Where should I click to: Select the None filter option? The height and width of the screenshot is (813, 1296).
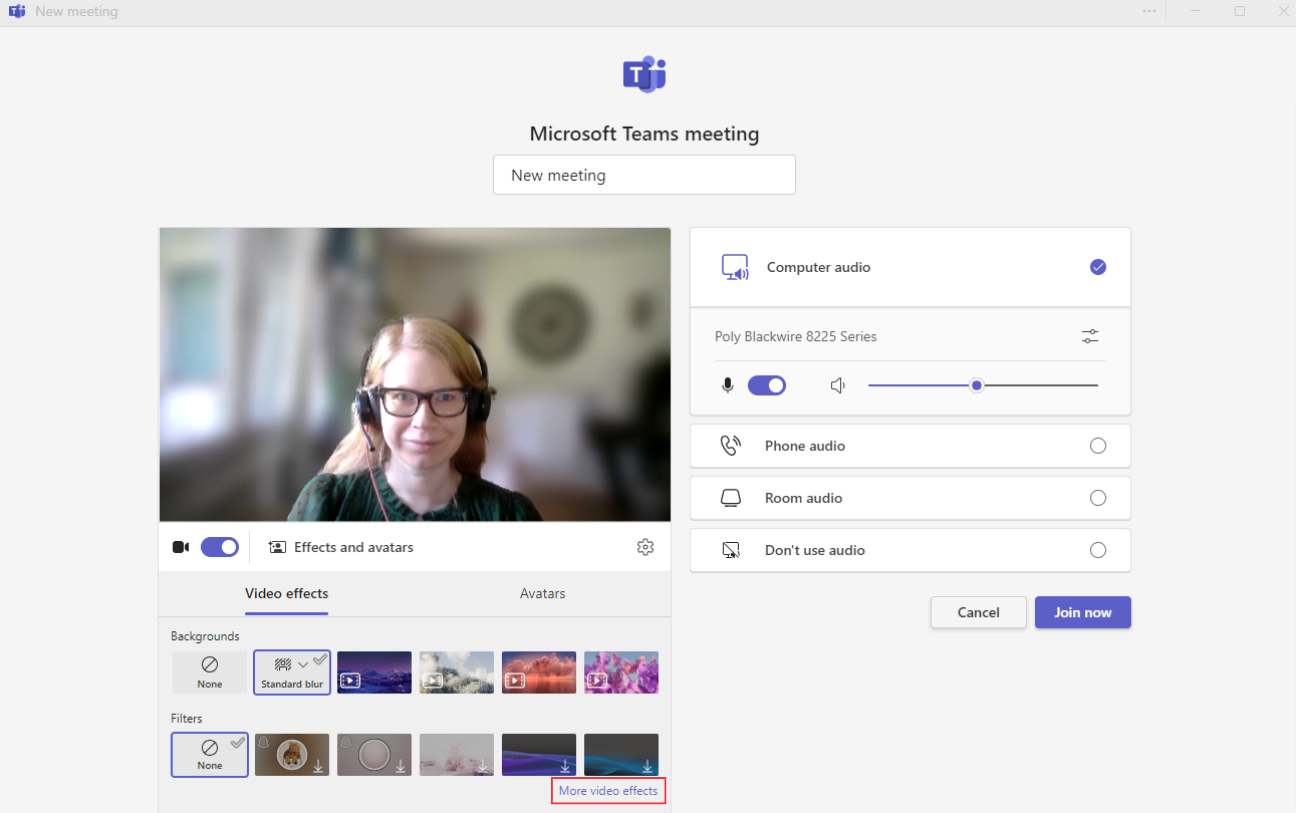click(210, 754)
